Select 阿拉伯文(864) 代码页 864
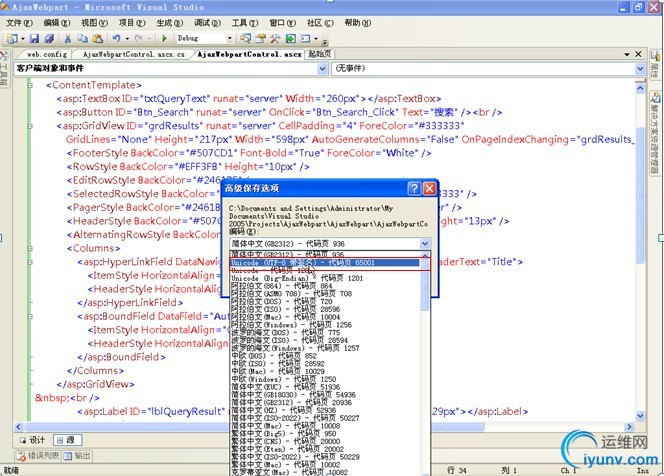The height and width of the screenshot is (476, 664). pos(326,286)
